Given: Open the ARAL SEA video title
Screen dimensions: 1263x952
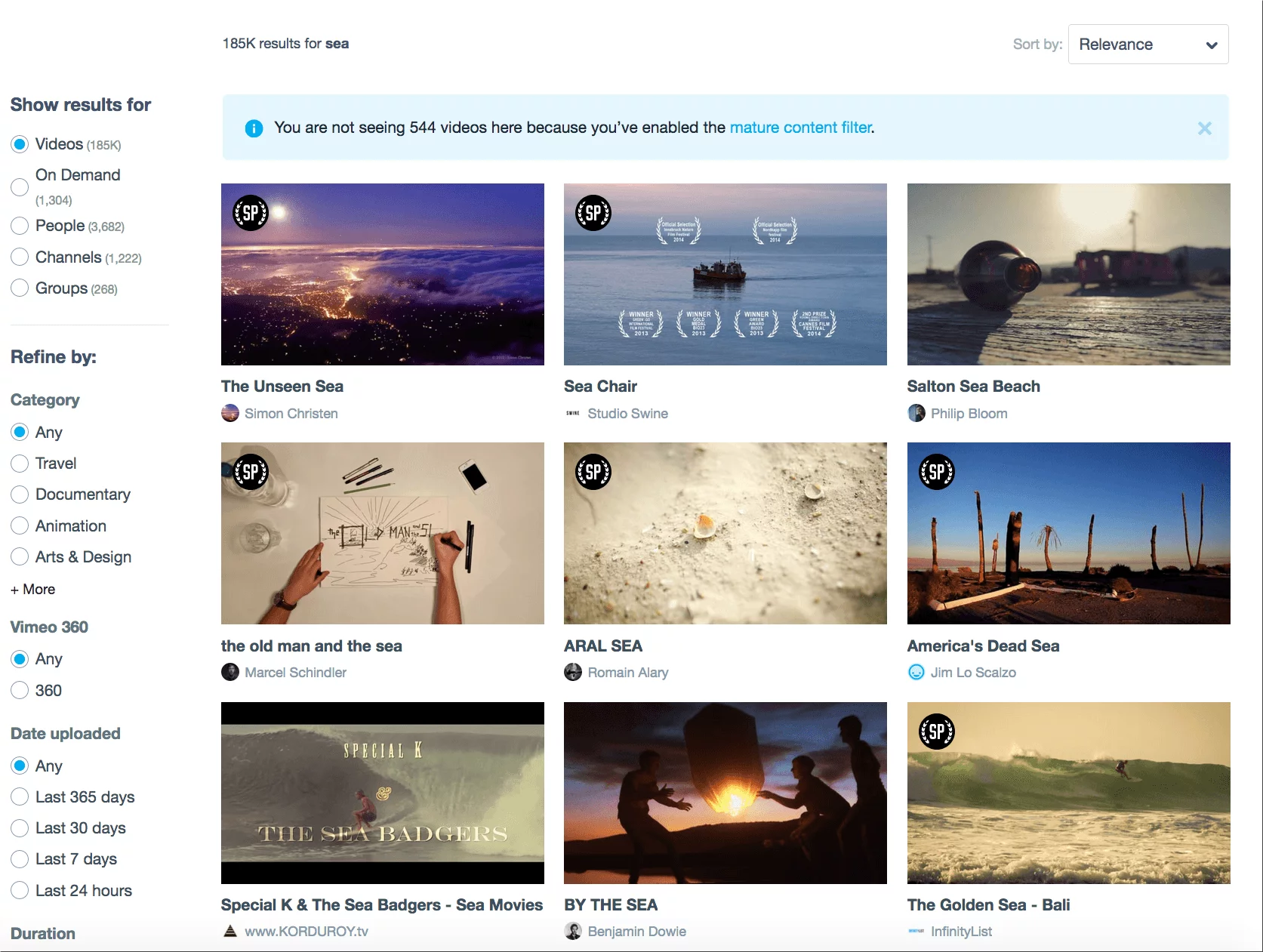Looking at the screenshot, I should 603,646.
